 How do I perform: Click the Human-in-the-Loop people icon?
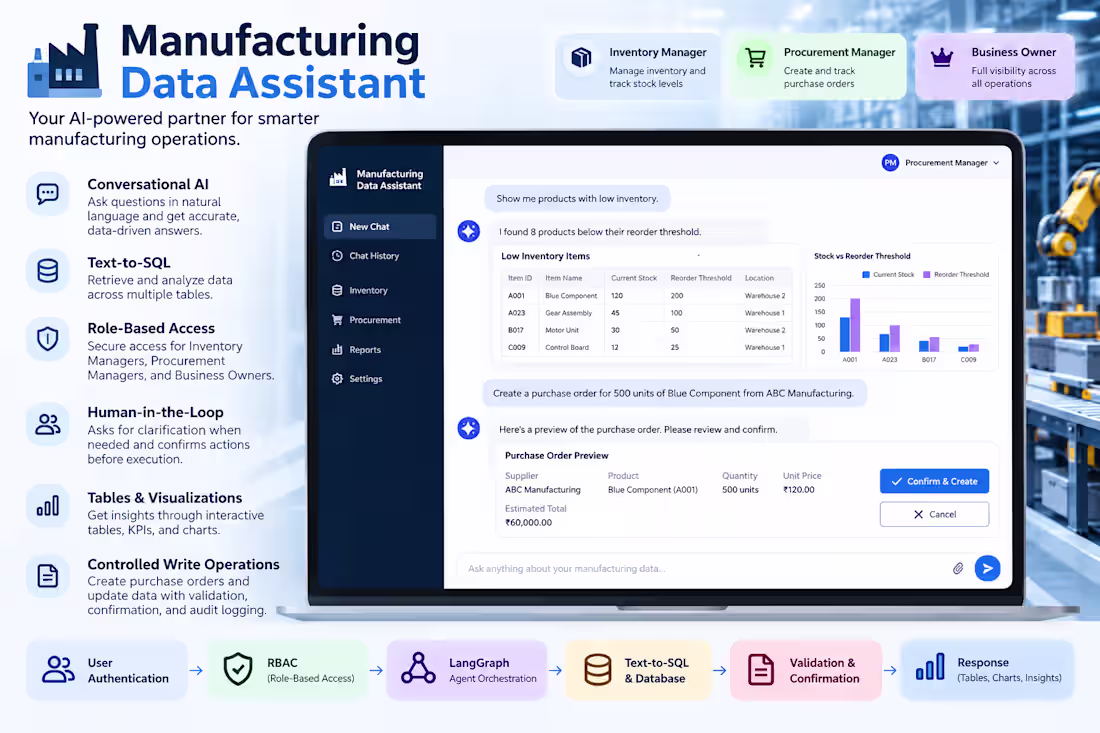pyautogui.click(x=48, y=424)
